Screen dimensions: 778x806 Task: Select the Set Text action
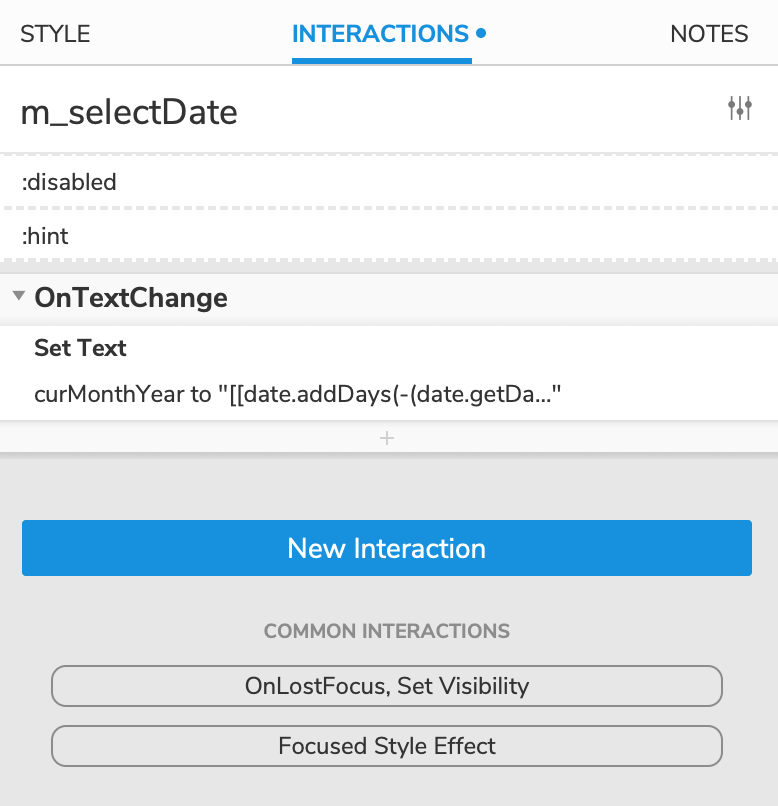tap(80, 348)
